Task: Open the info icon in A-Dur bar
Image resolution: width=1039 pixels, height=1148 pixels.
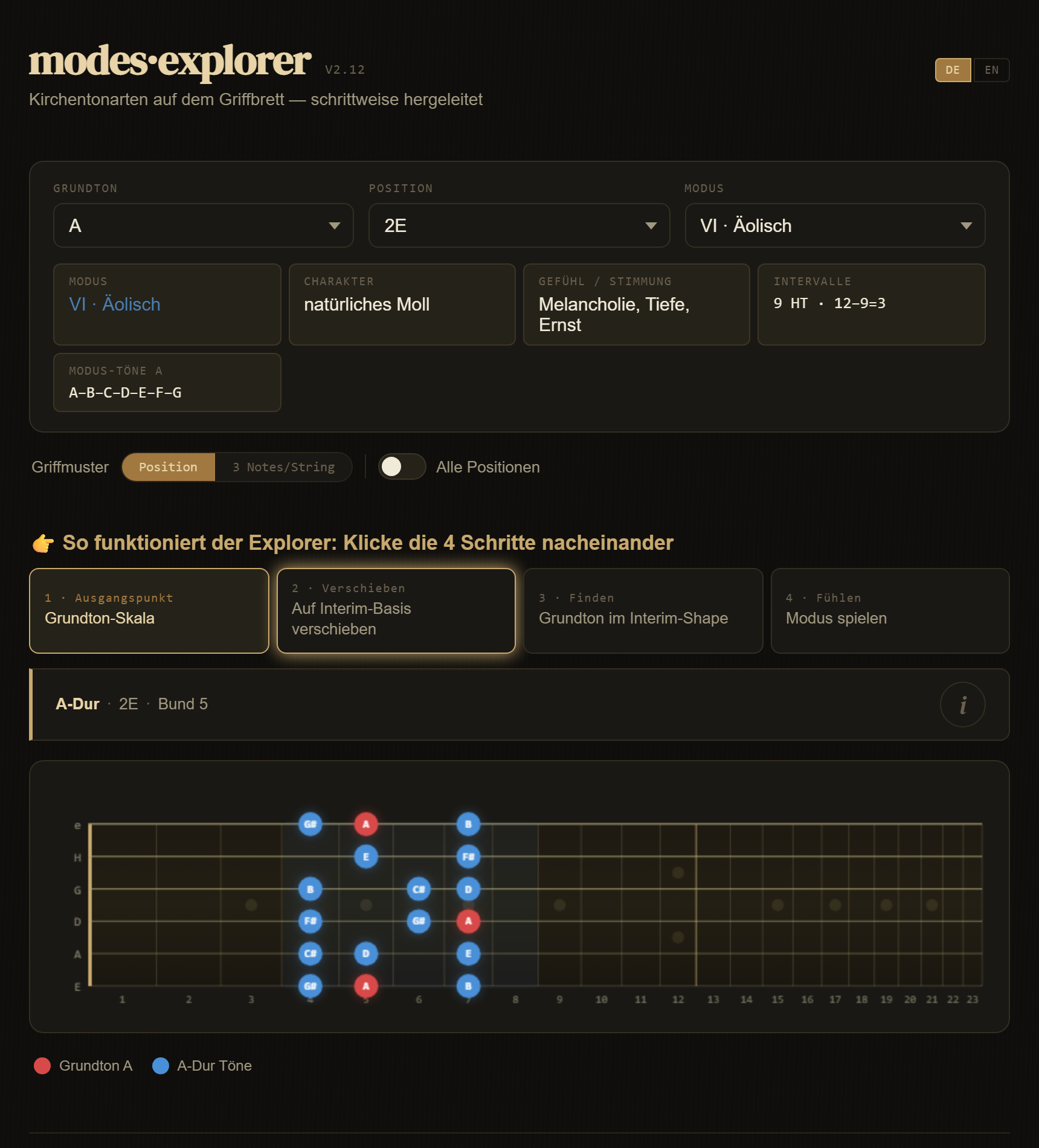Action: click(962, 705)
